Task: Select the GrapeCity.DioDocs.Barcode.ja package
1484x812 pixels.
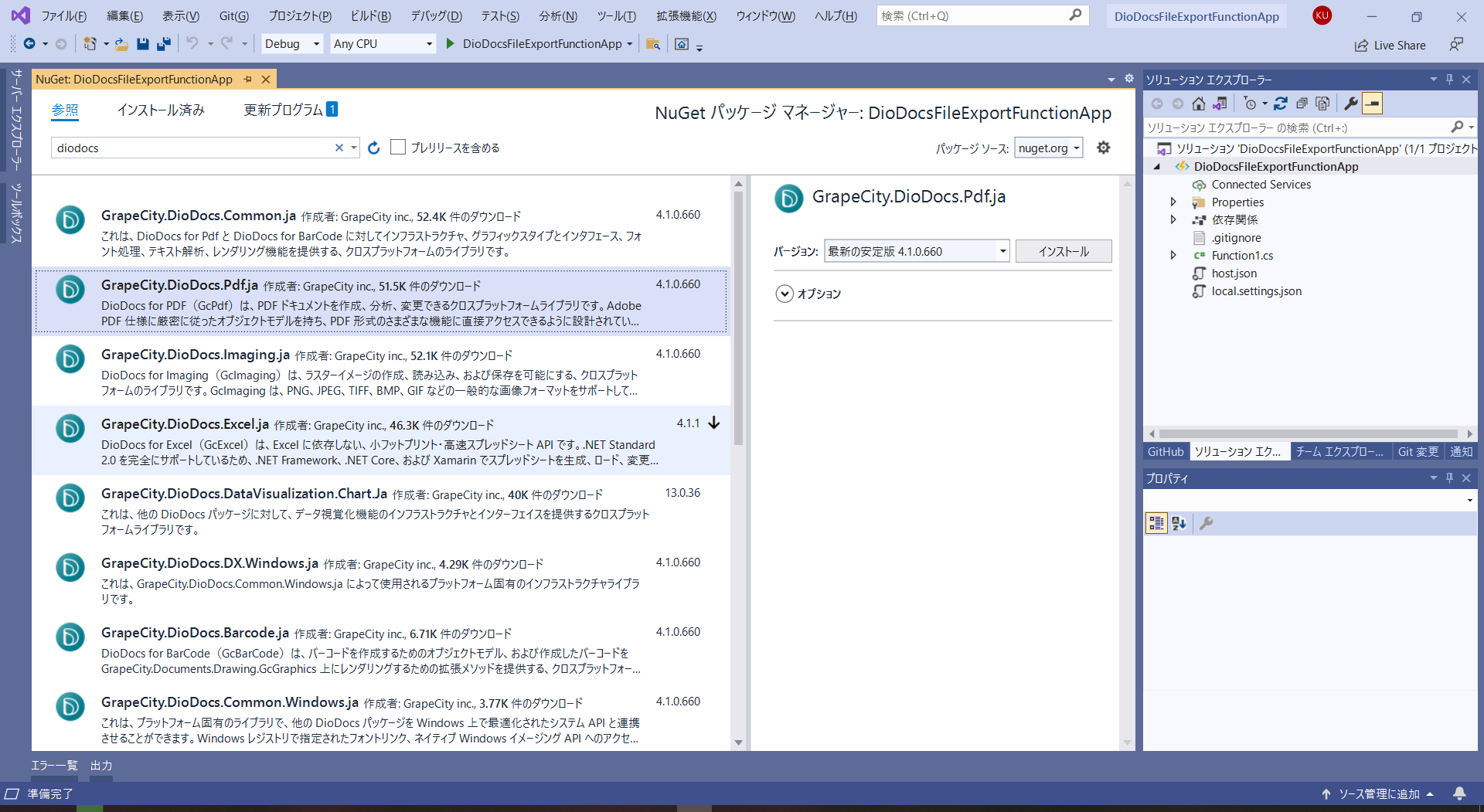Action: pyautogui.click(x=381, y=649)
